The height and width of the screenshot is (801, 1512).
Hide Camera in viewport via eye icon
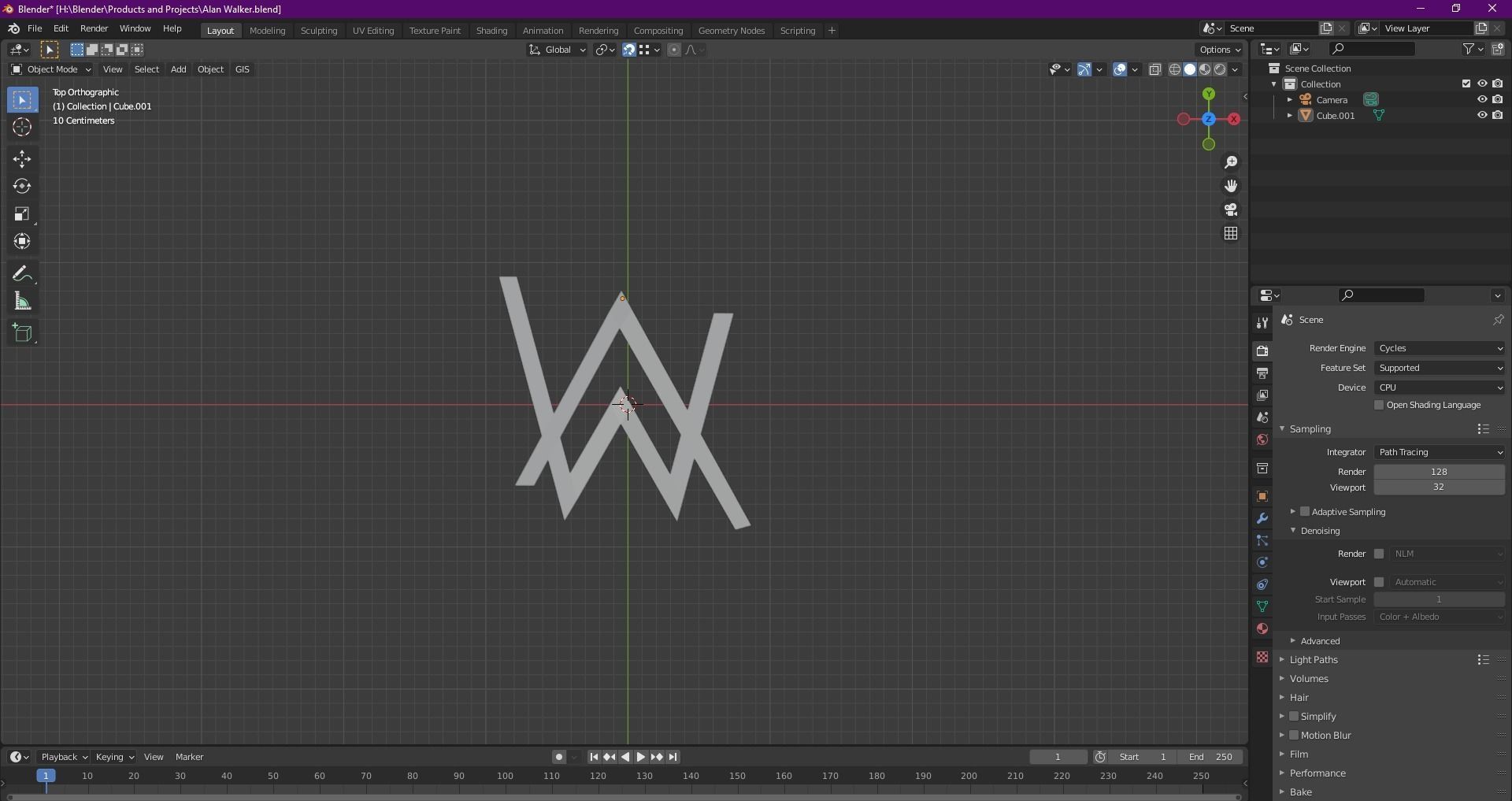[1481, 99]
